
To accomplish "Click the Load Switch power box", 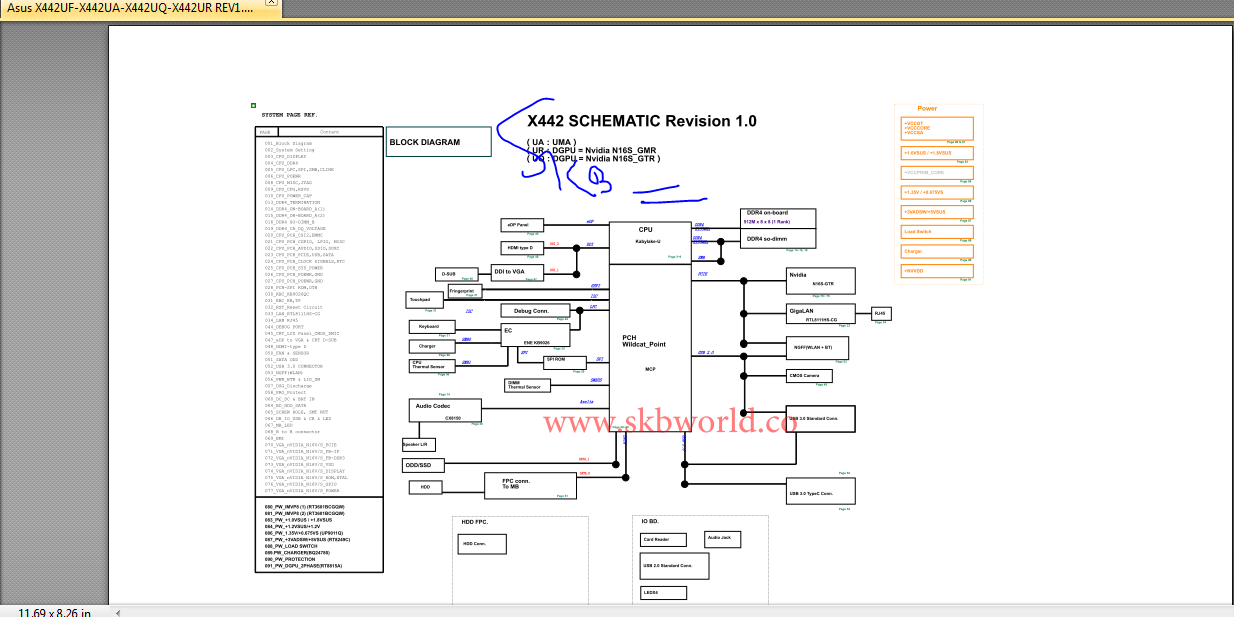I will [937, 232].
